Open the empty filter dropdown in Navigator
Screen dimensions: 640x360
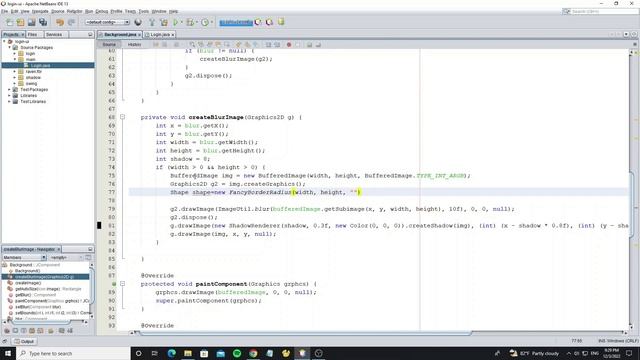click(66, 258)
